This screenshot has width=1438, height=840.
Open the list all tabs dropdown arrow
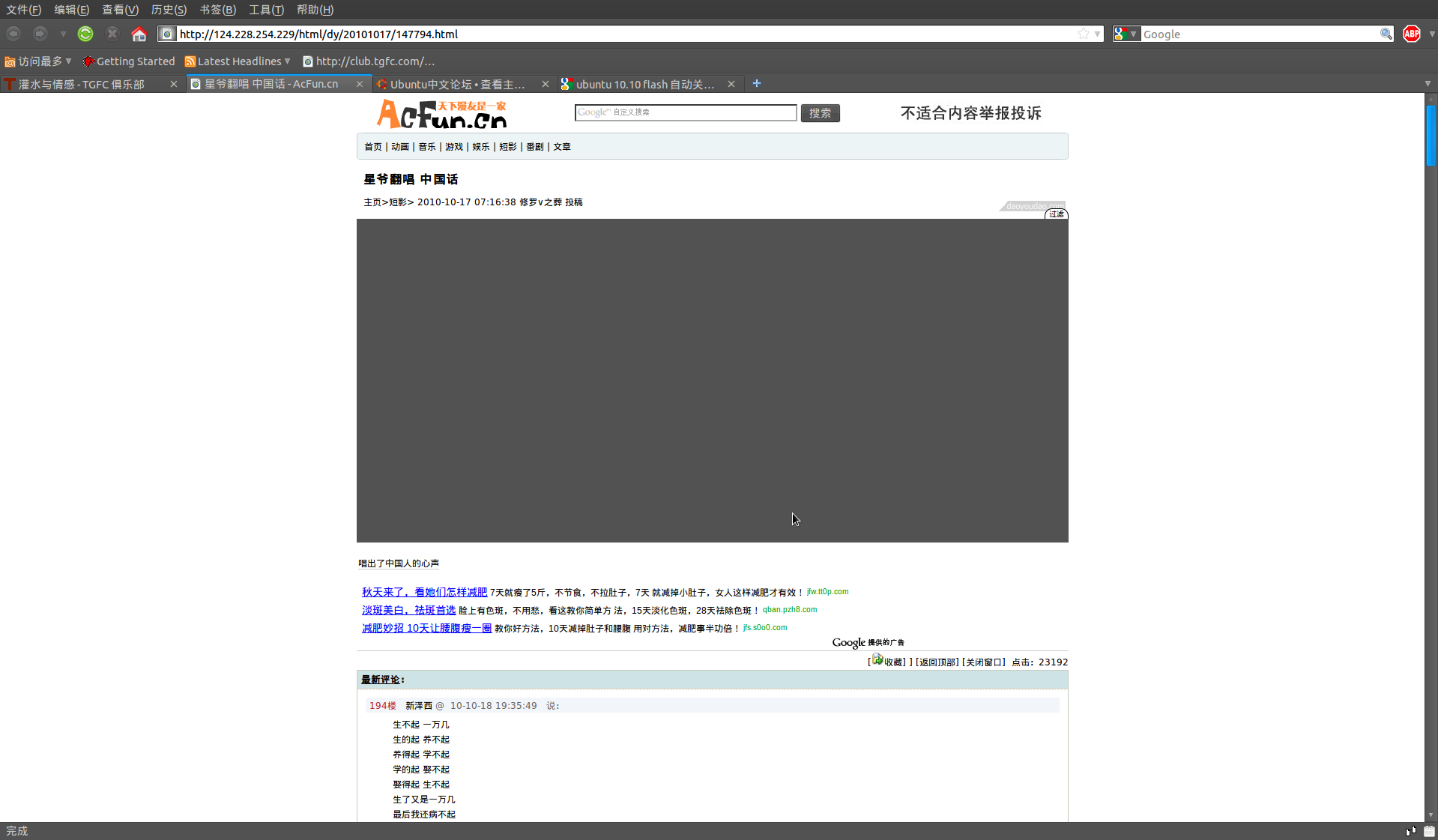pos(1428,84)
